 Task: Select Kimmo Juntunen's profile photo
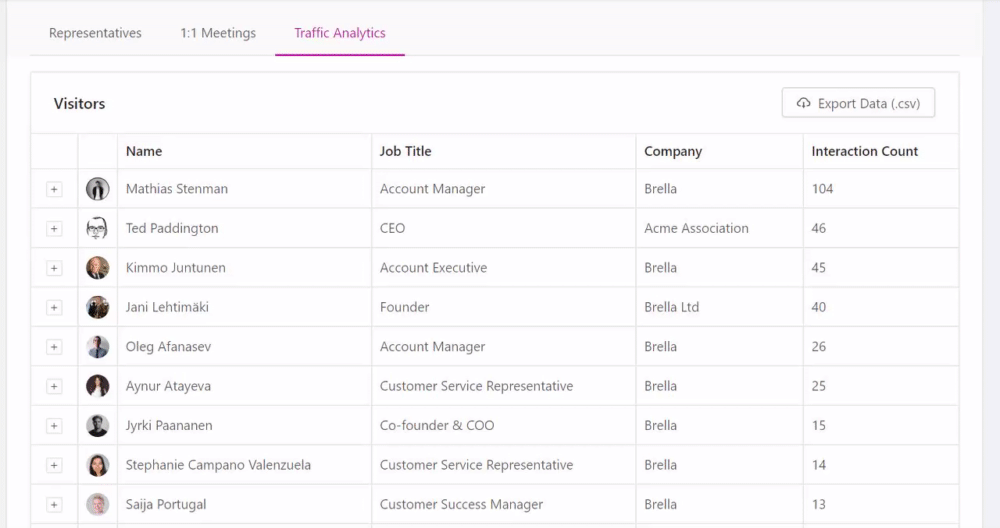tap(98, 268)
